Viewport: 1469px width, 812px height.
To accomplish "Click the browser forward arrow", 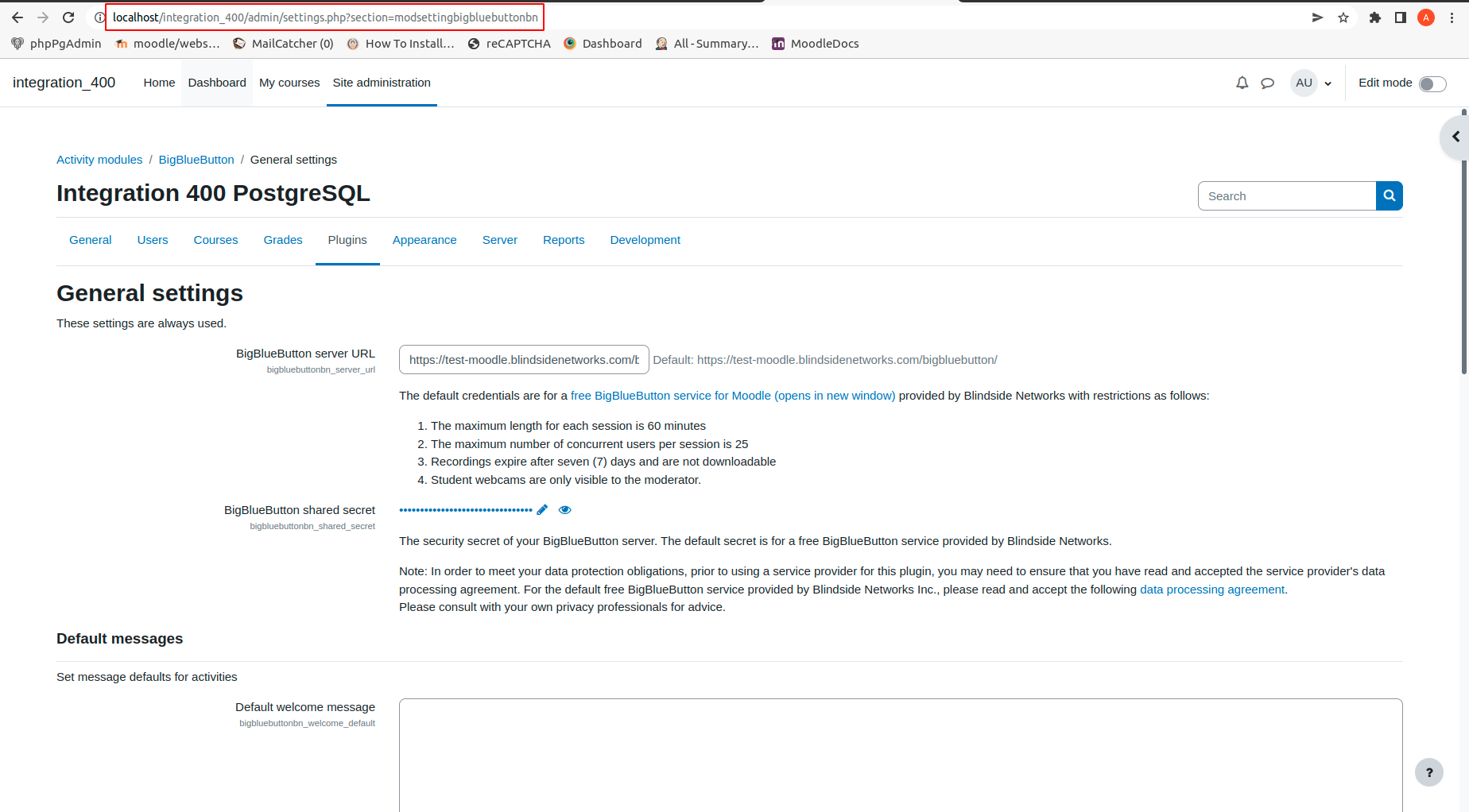I will coord(43,17).
